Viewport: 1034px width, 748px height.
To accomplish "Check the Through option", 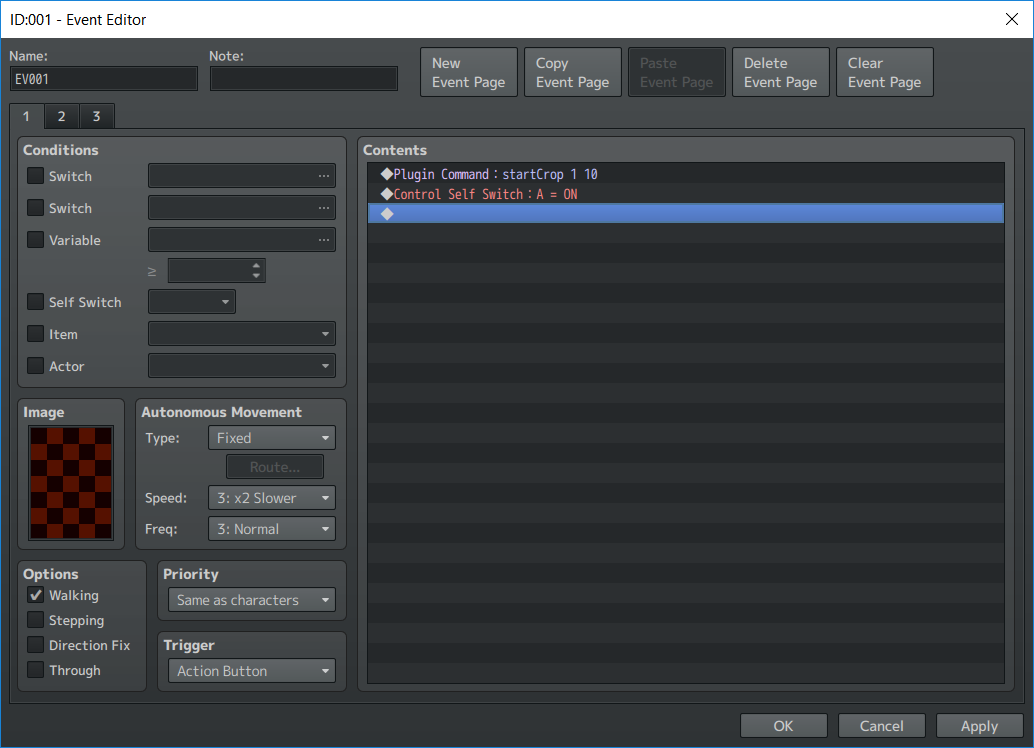I will click(x=36, y=670).
